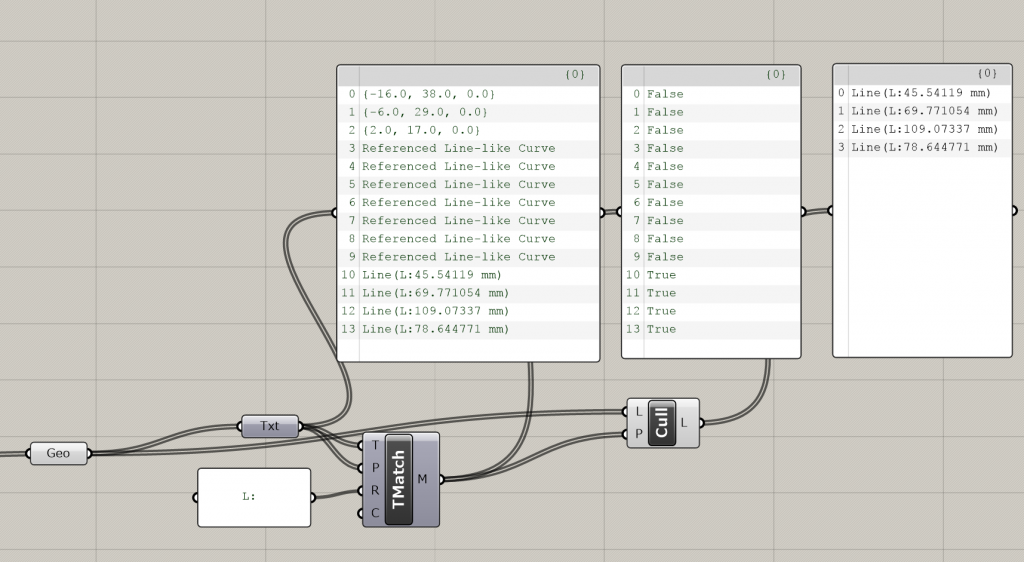1024x562 pixels.
Task: Click the row 'Line(L:45.54119 mm)' at index 10
Action: coord(468,275)
